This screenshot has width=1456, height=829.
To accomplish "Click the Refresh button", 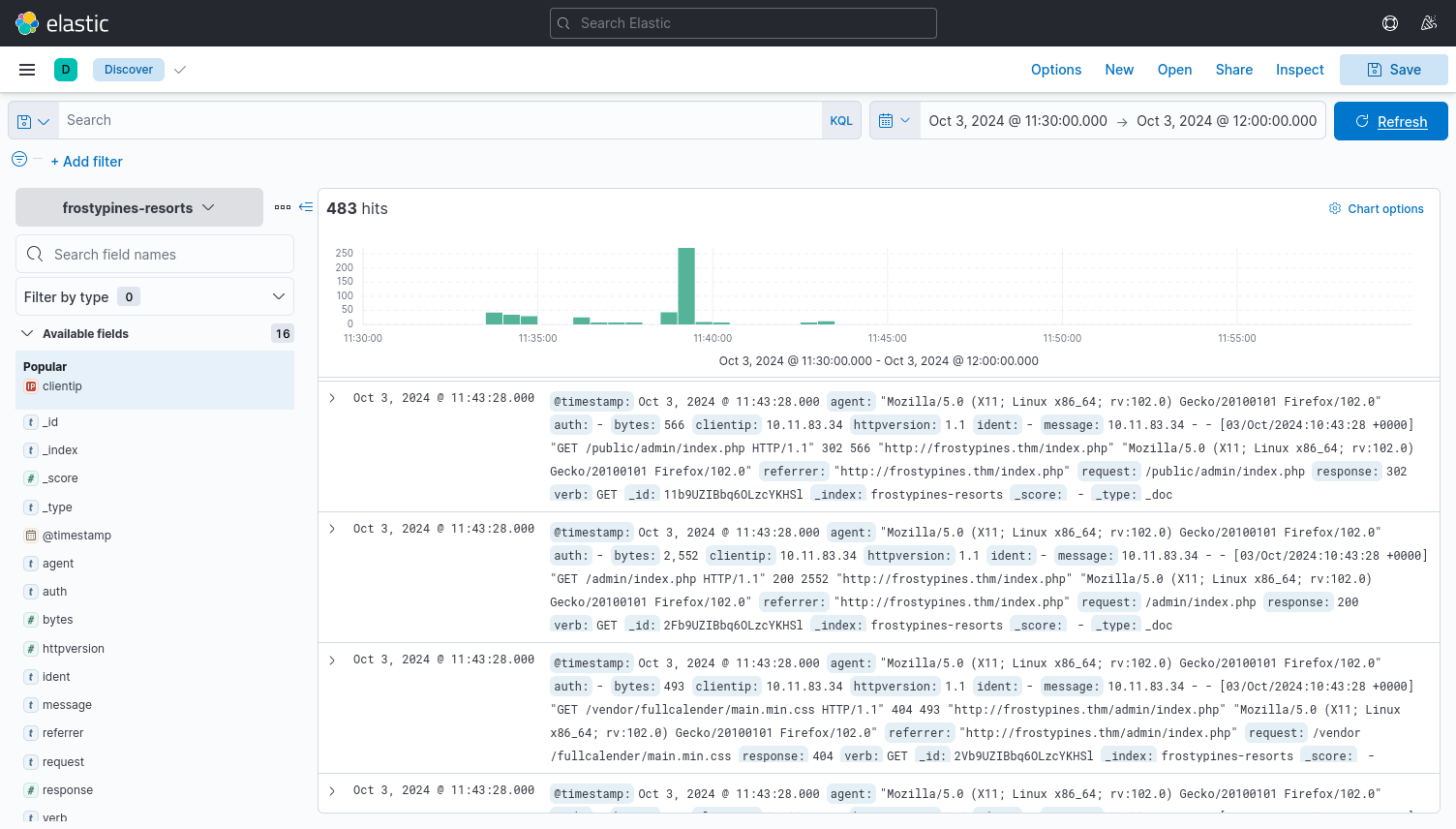I will 1391,121.
